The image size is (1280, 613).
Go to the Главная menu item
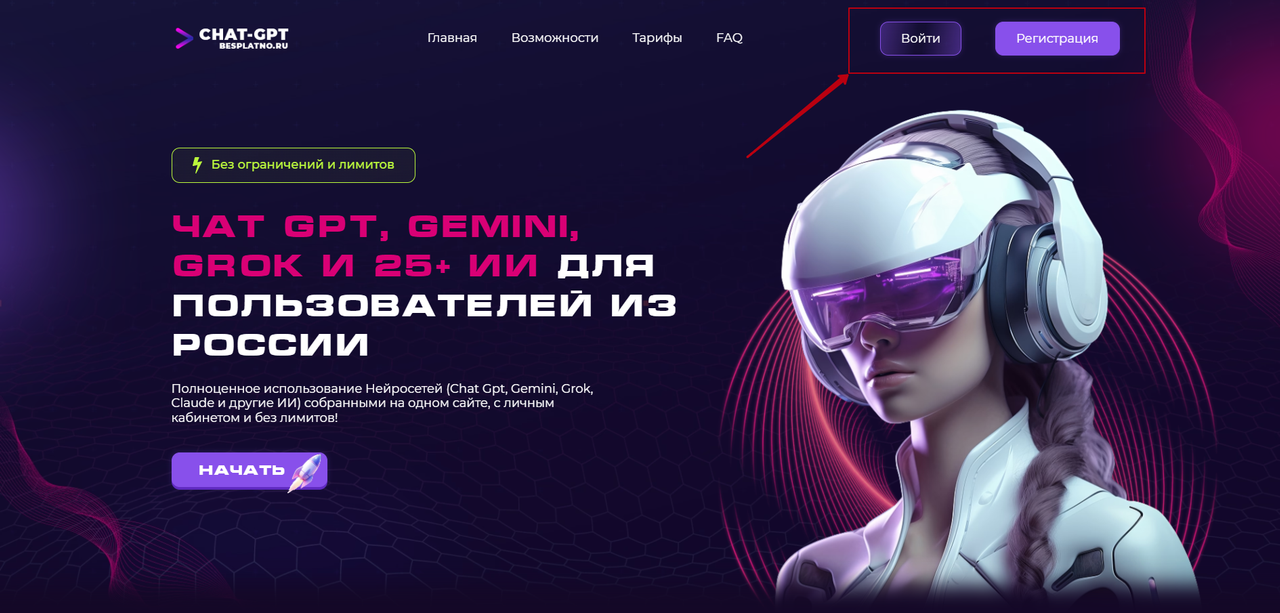click(x=452, y=38)
